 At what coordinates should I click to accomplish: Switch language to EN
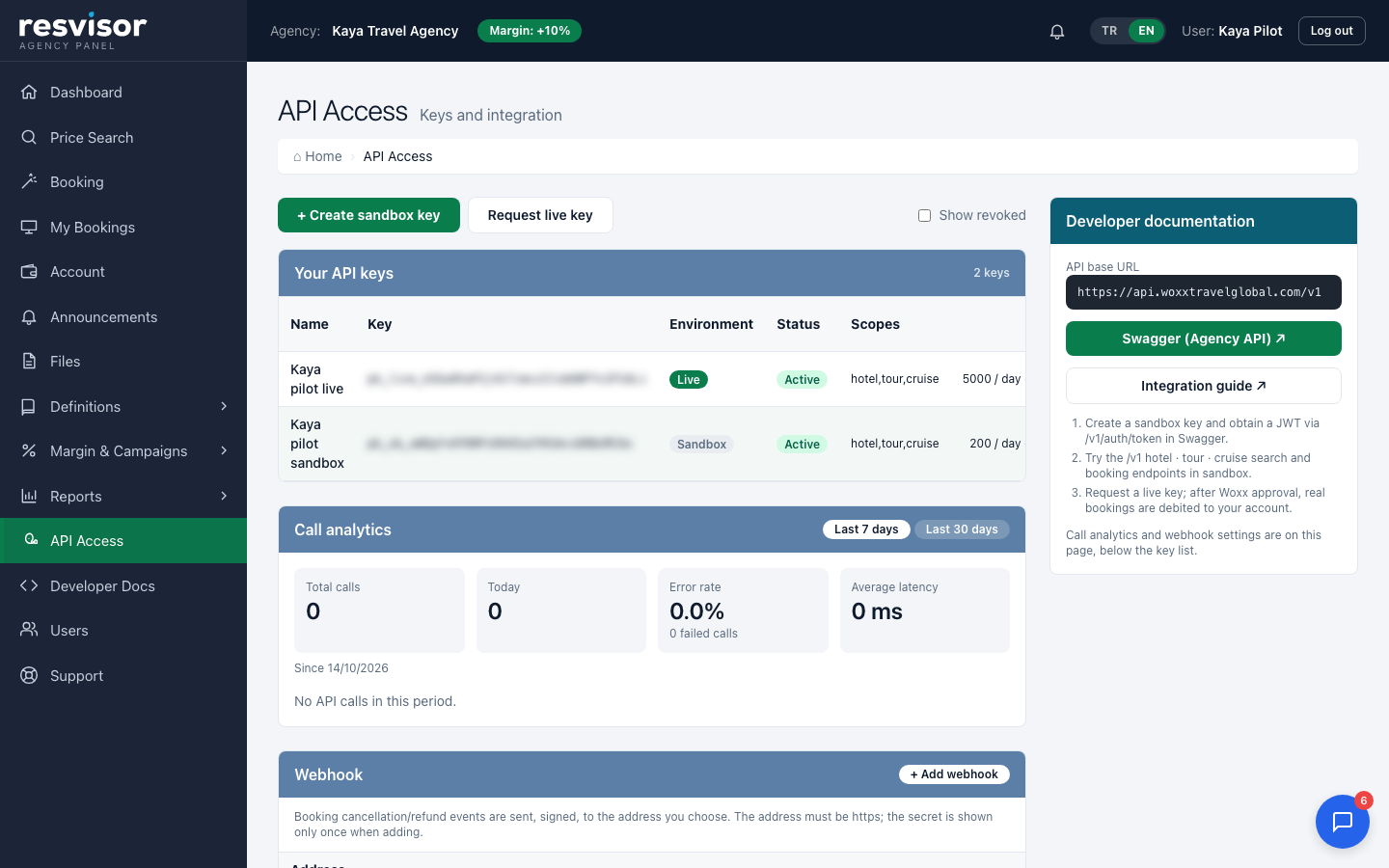pyautogui.click(x=1146, y=31)
